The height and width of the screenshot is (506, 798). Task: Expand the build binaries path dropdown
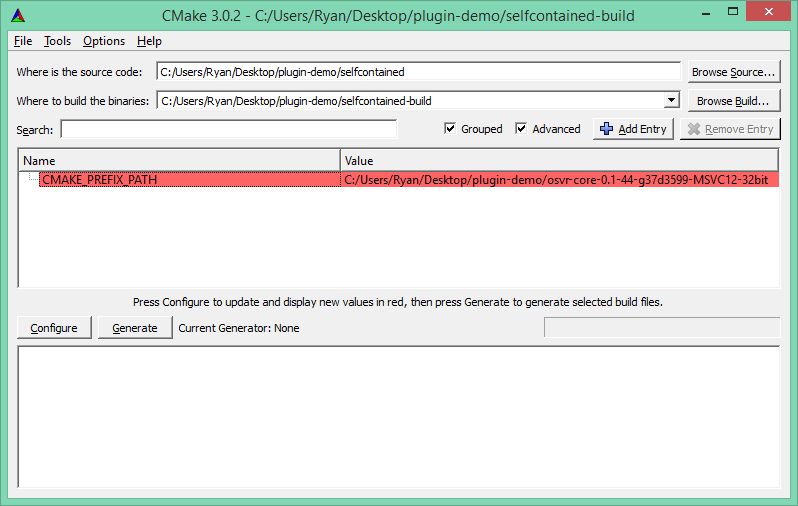671,100
